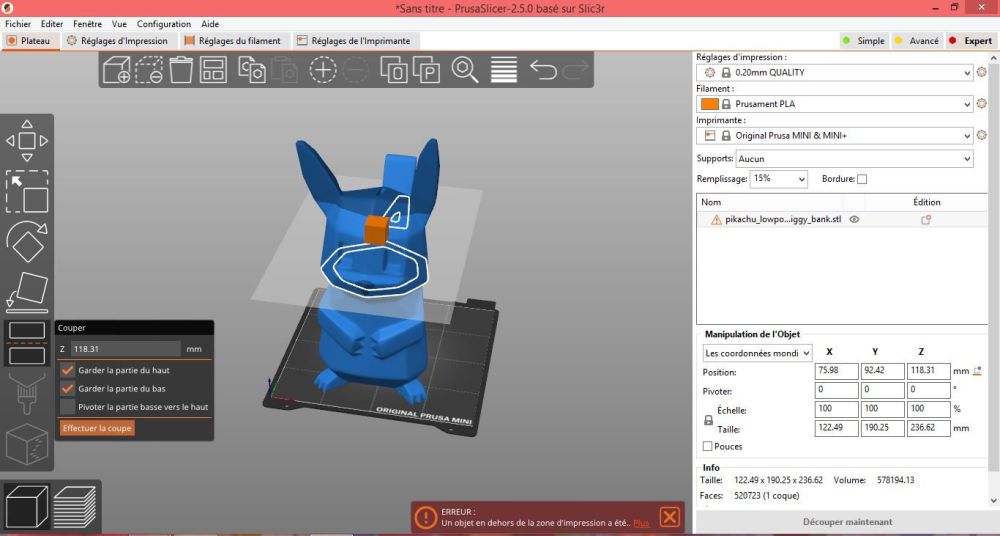This screenshot has width=1000, height=536.
Task: Open the Configuration menu
Action: tap(163, 24)
